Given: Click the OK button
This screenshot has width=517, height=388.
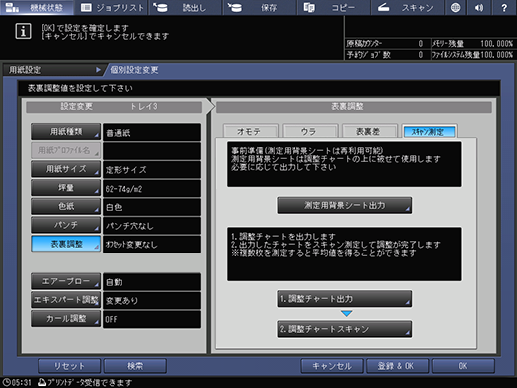Looking at the screenshot, I should tap(463, 366).
